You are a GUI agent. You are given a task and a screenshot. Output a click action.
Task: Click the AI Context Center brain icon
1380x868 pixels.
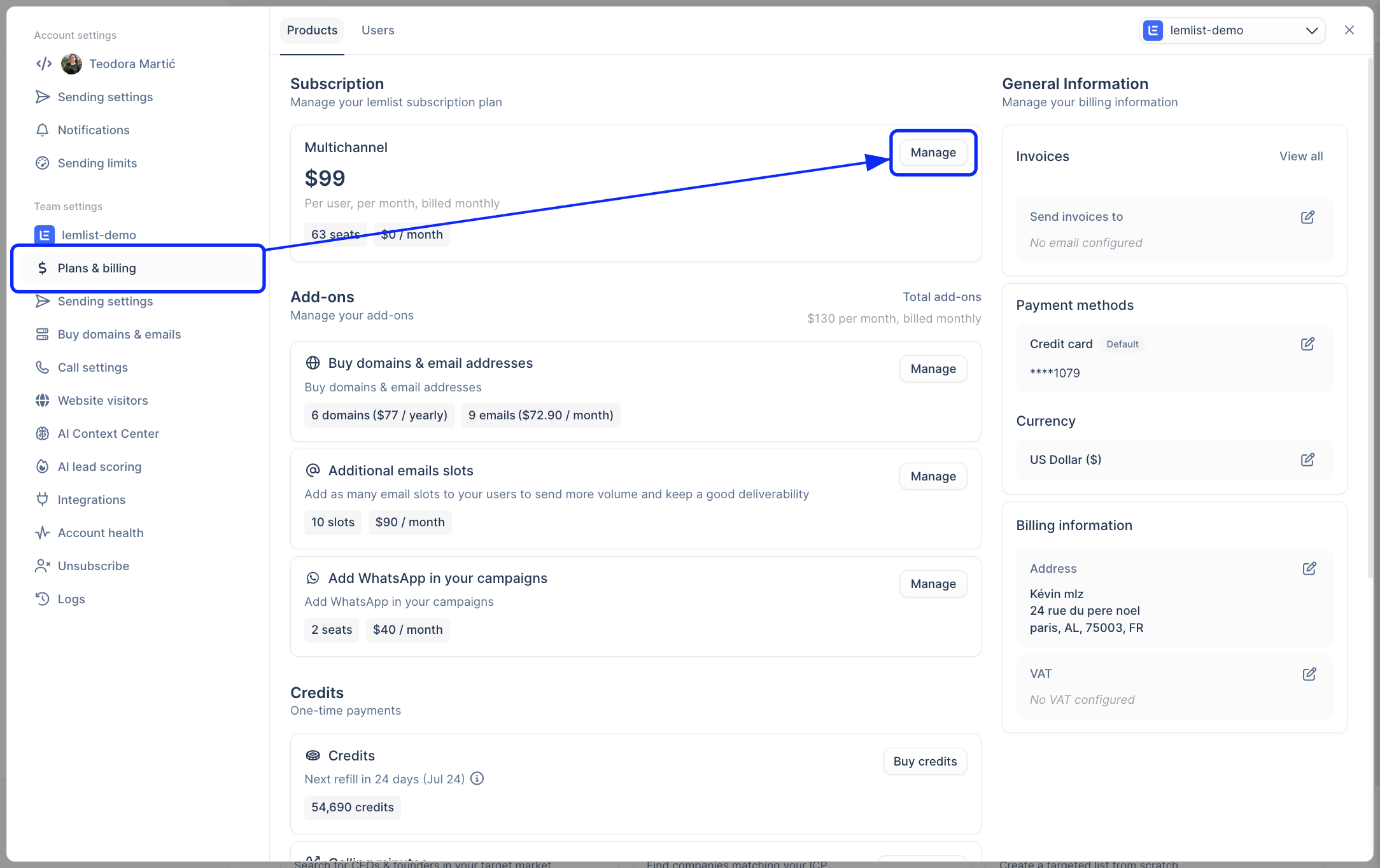click(43, 433)
